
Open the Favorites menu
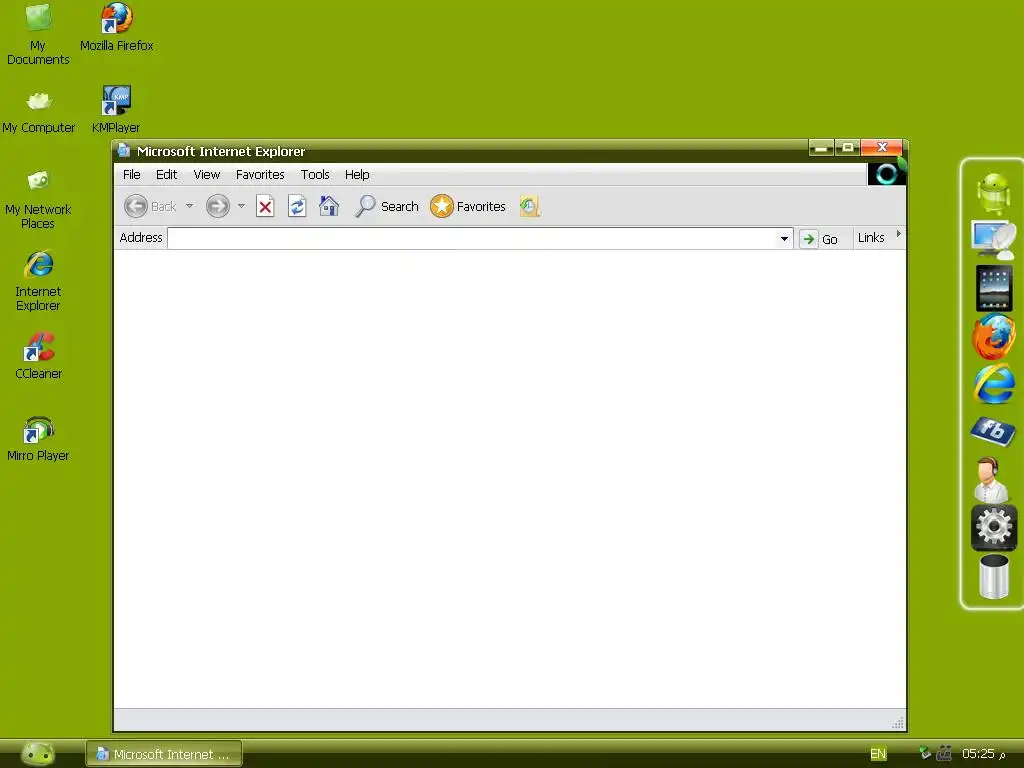point(260,174)
